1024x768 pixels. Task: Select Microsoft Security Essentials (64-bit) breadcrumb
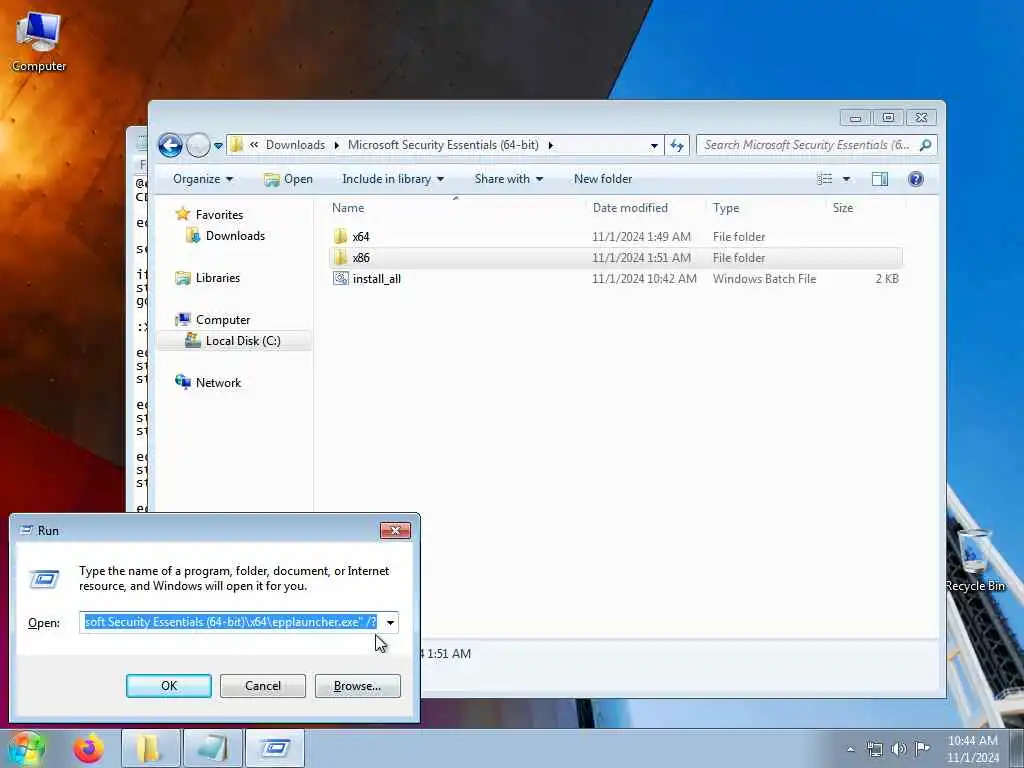443,145
